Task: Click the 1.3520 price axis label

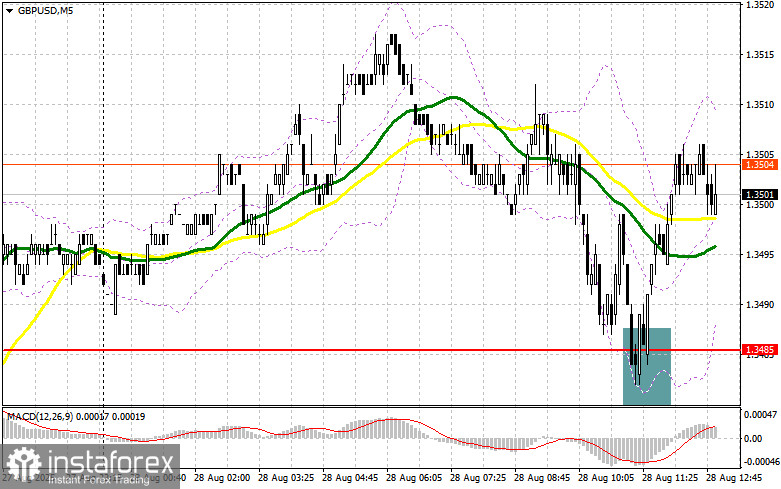Action: [x=760, y=5]
